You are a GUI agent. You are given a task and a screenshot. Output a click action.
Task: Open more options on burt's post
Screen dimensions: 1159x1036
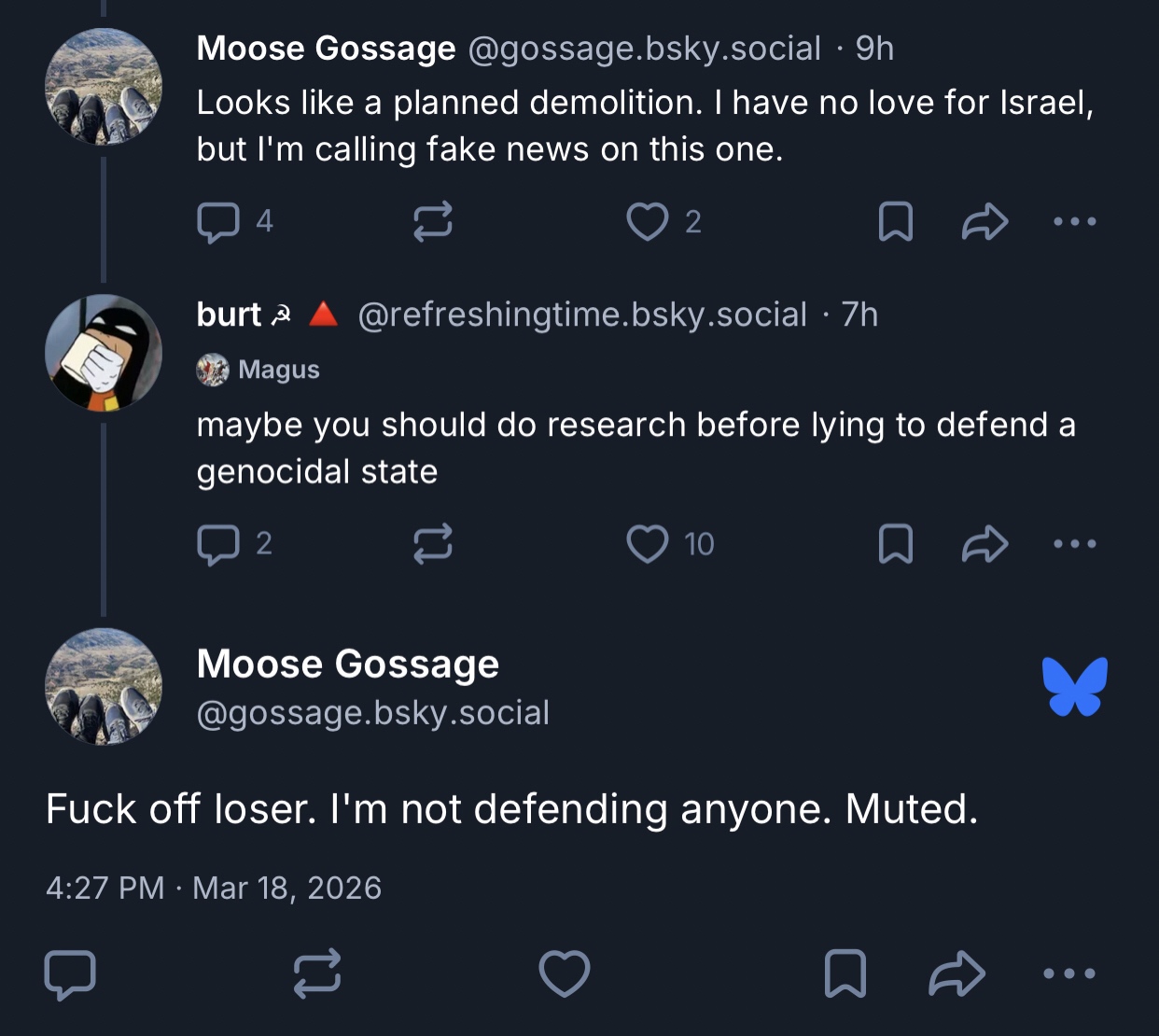click(x=1074, y=544)
